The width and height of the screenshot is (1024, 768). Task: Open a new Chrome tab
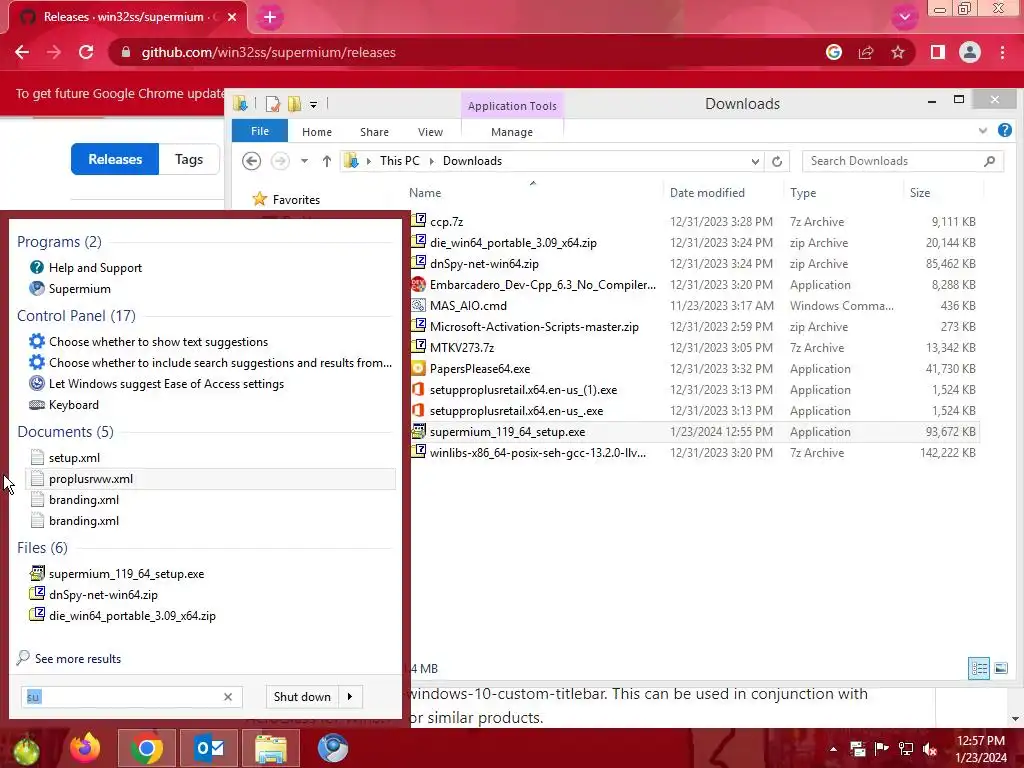pyautogui.click(x=270, y=17)
